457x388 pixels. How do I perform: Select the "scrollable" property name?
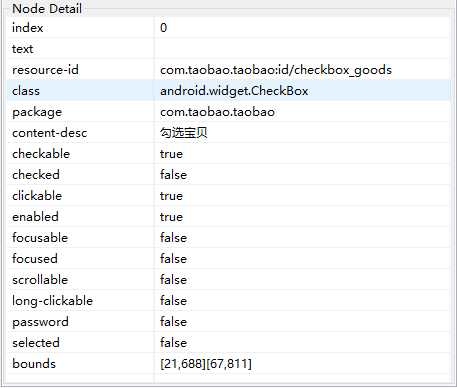coord(40,280)
